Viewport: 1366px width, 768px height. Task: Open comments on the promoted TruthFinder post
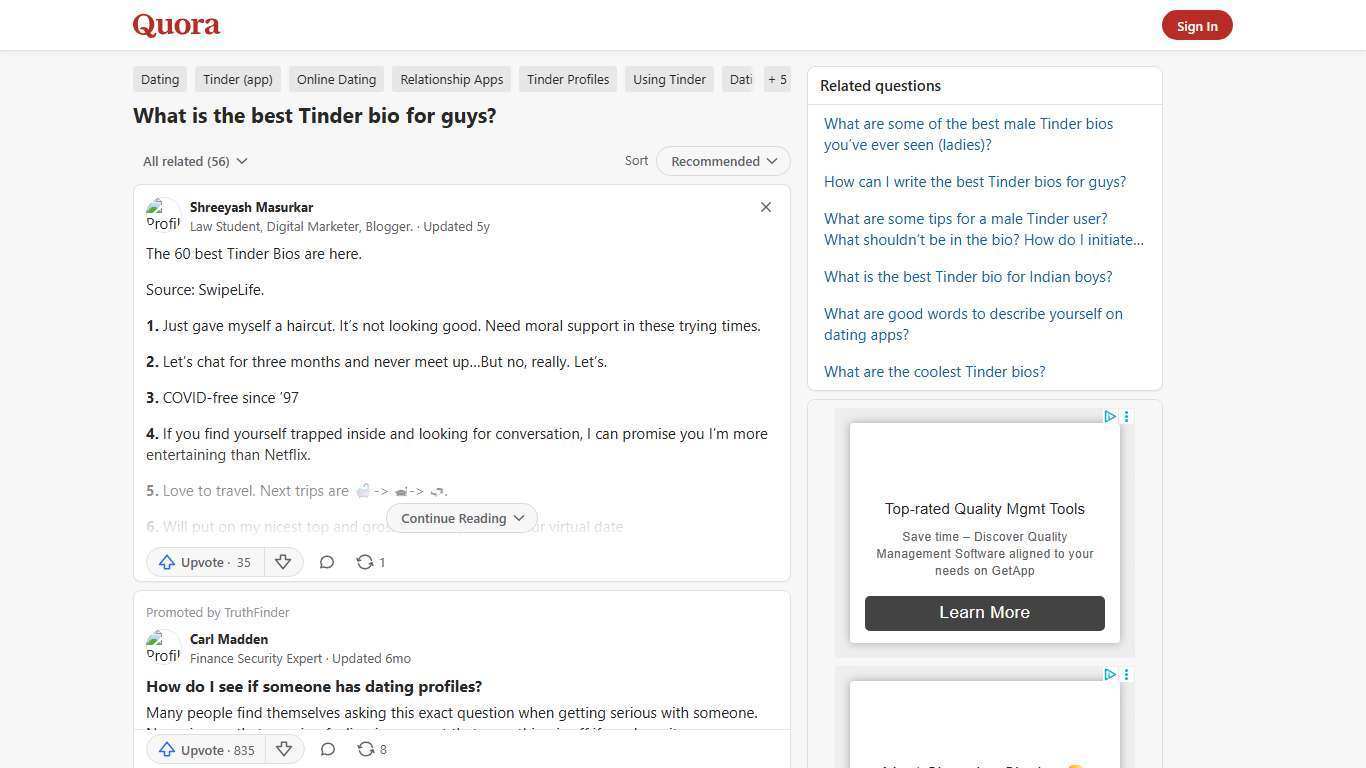pyautogui.click(x=327, y=749)
